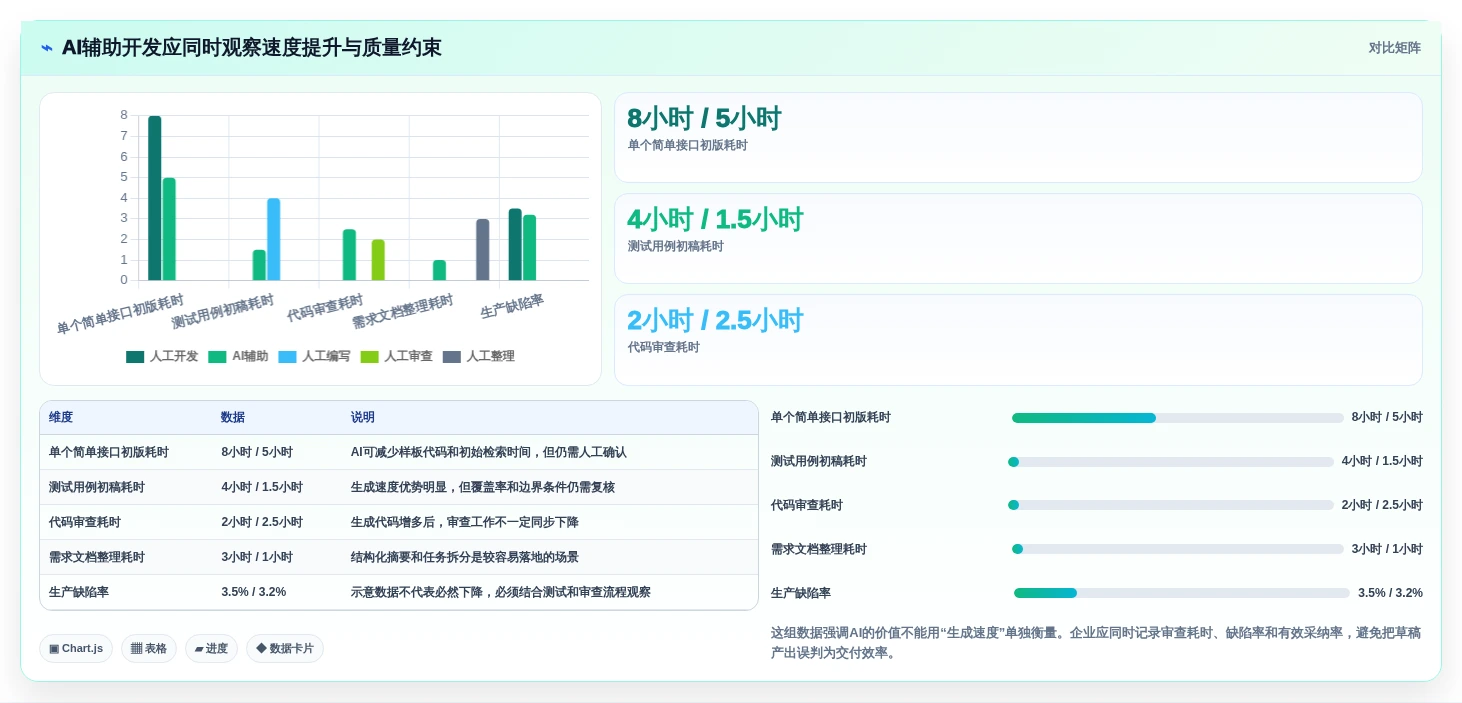
Task: Click the tallest 人工开发 bar in chart
Action: (x=155, y=198)
